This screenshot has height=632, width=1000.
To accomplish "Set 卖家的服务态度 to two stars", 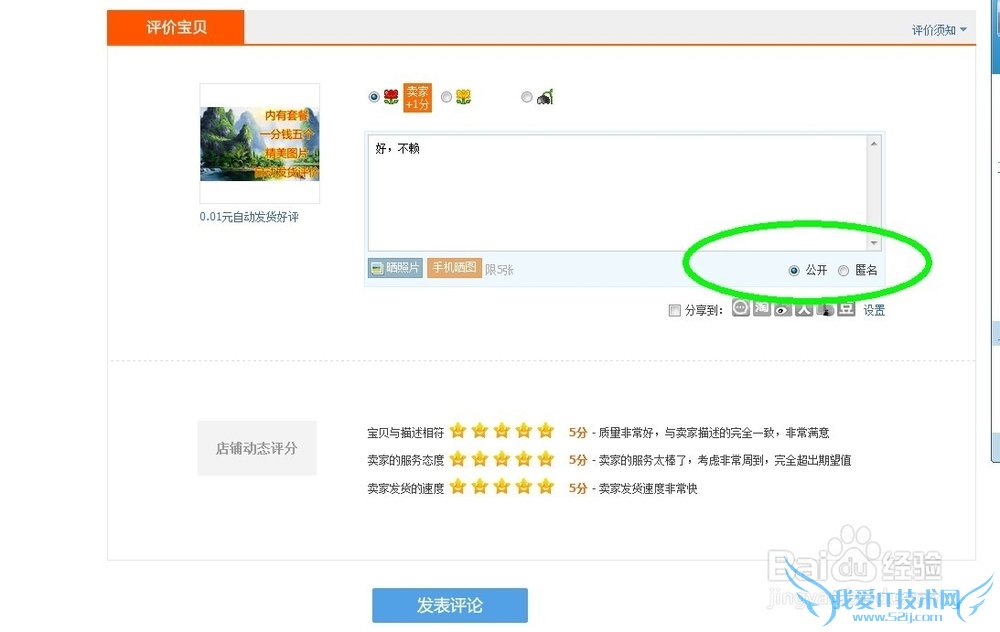I will pyautogui.click(x=480, y=459).
